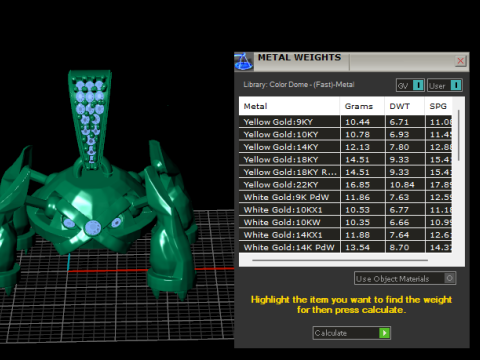Click the 6.71 DWT value
The image size is (480, 360).
[399, 122]
